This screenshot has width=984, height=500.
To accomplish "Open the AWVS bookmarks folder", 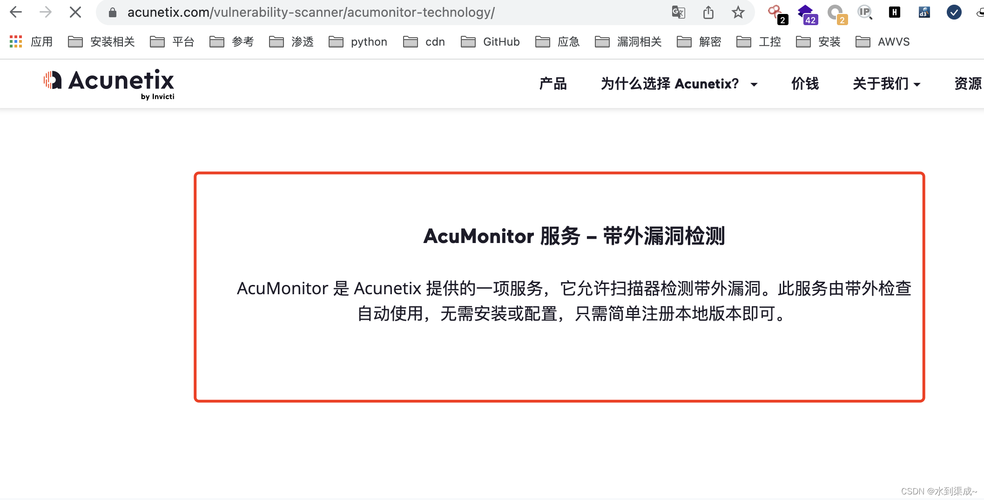I will click(x=884, y=42).
